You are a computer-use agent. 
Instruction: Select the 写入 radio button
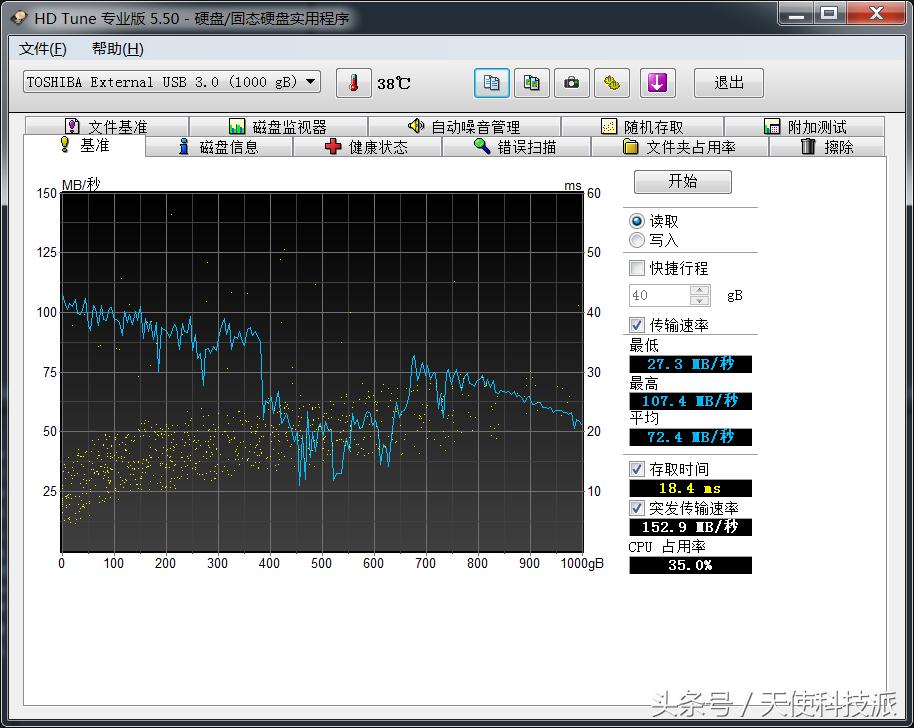pos(637,240)
